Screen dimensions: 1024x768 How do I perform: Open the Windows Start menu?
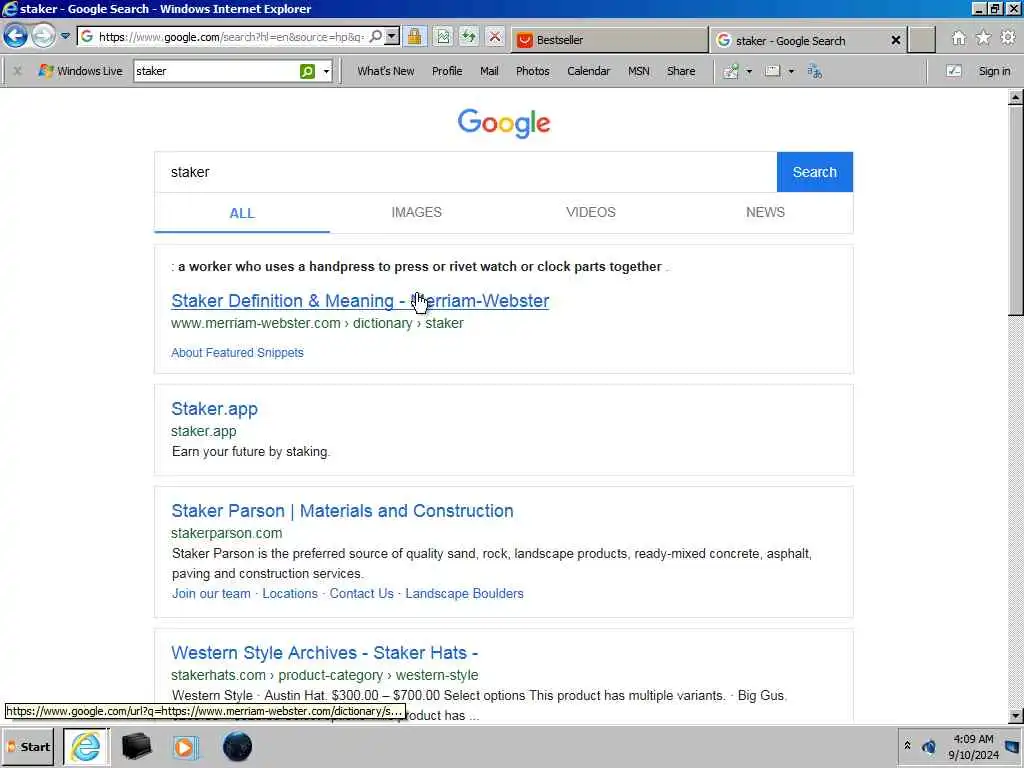click(x=28, y=746)
